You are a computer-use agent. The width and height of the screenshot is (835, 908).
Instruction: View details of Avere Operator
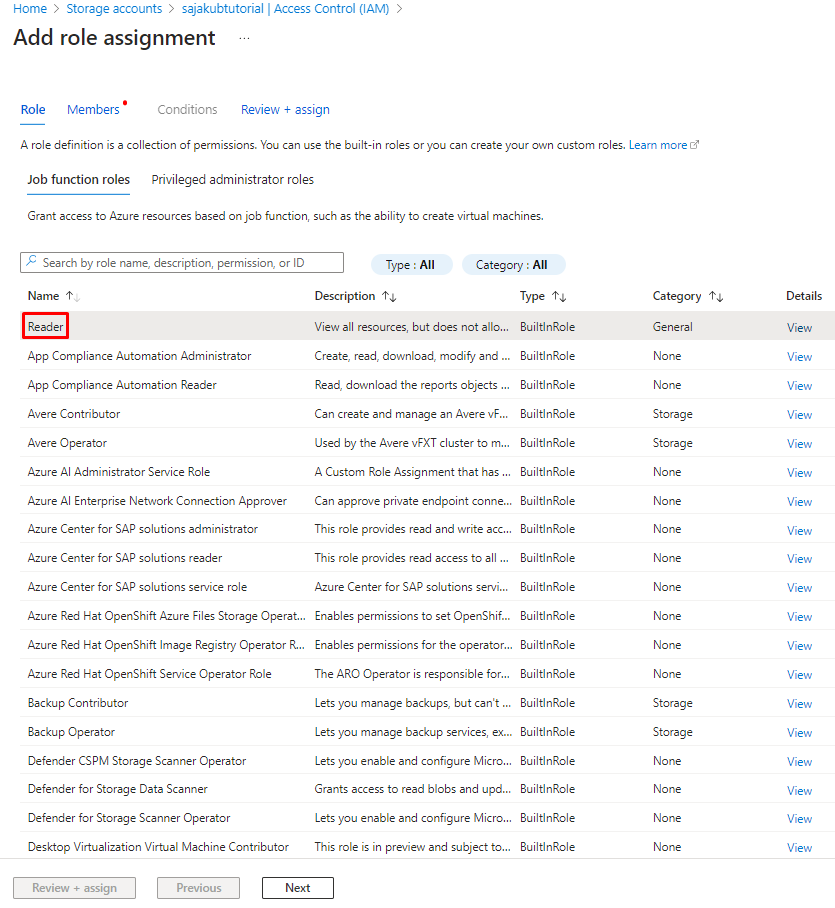point(799,444)
